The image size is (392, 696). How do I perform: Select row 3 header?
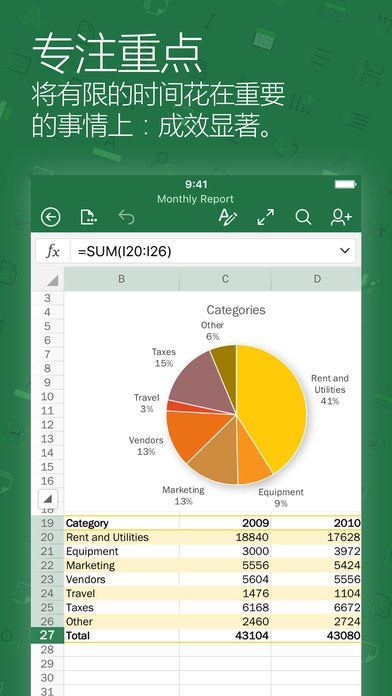click(48, 298)
